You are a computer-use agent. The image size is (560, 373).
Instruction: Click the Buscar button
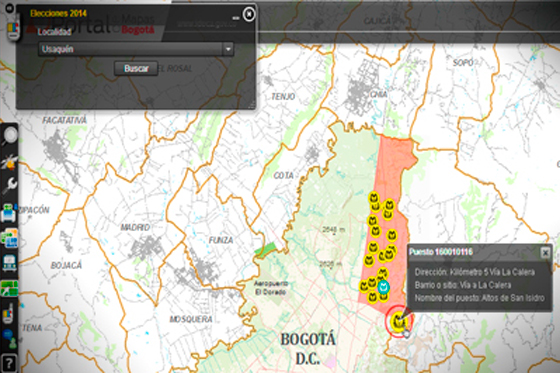point(136,68)
